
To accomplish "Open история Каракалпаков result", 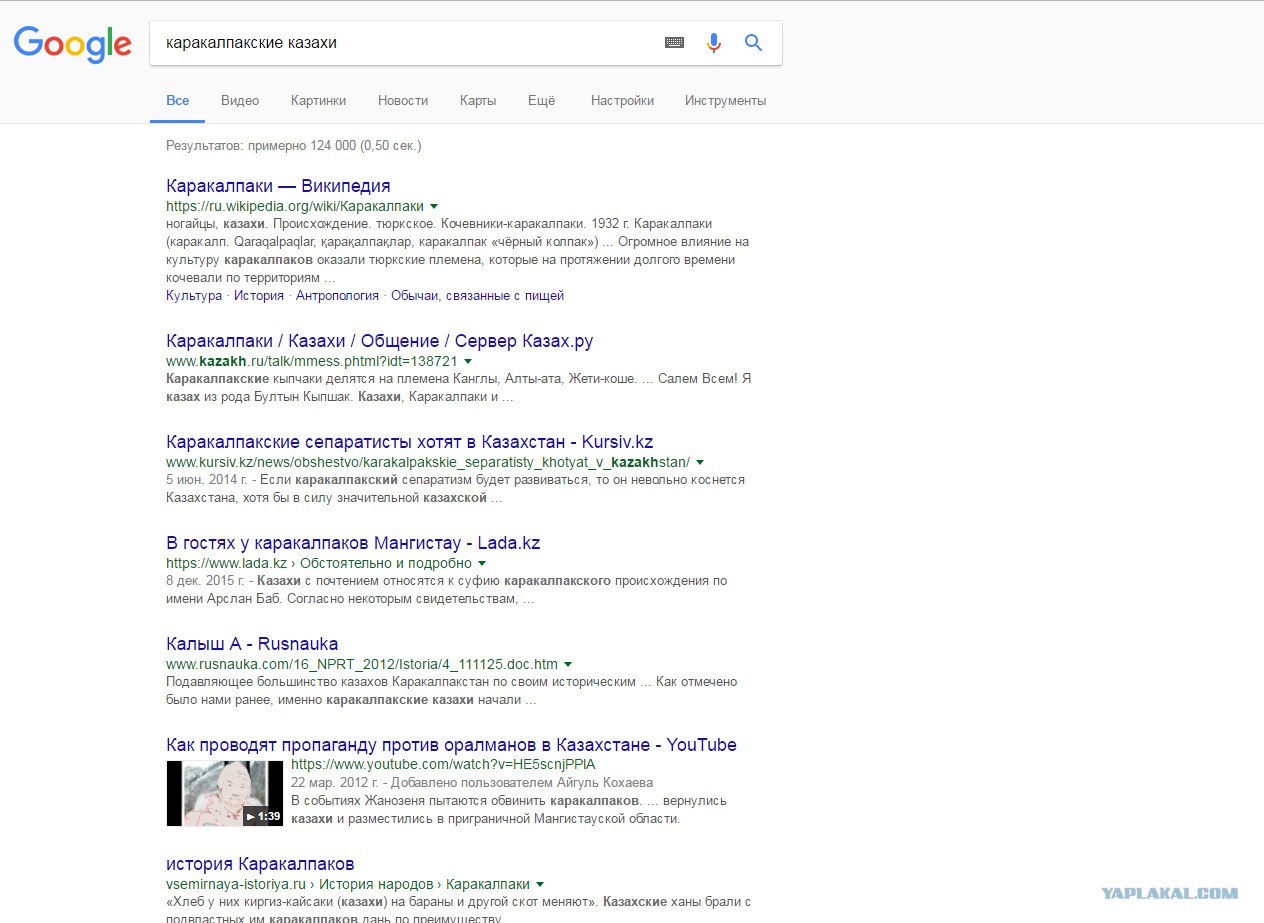I will point(260,864).
